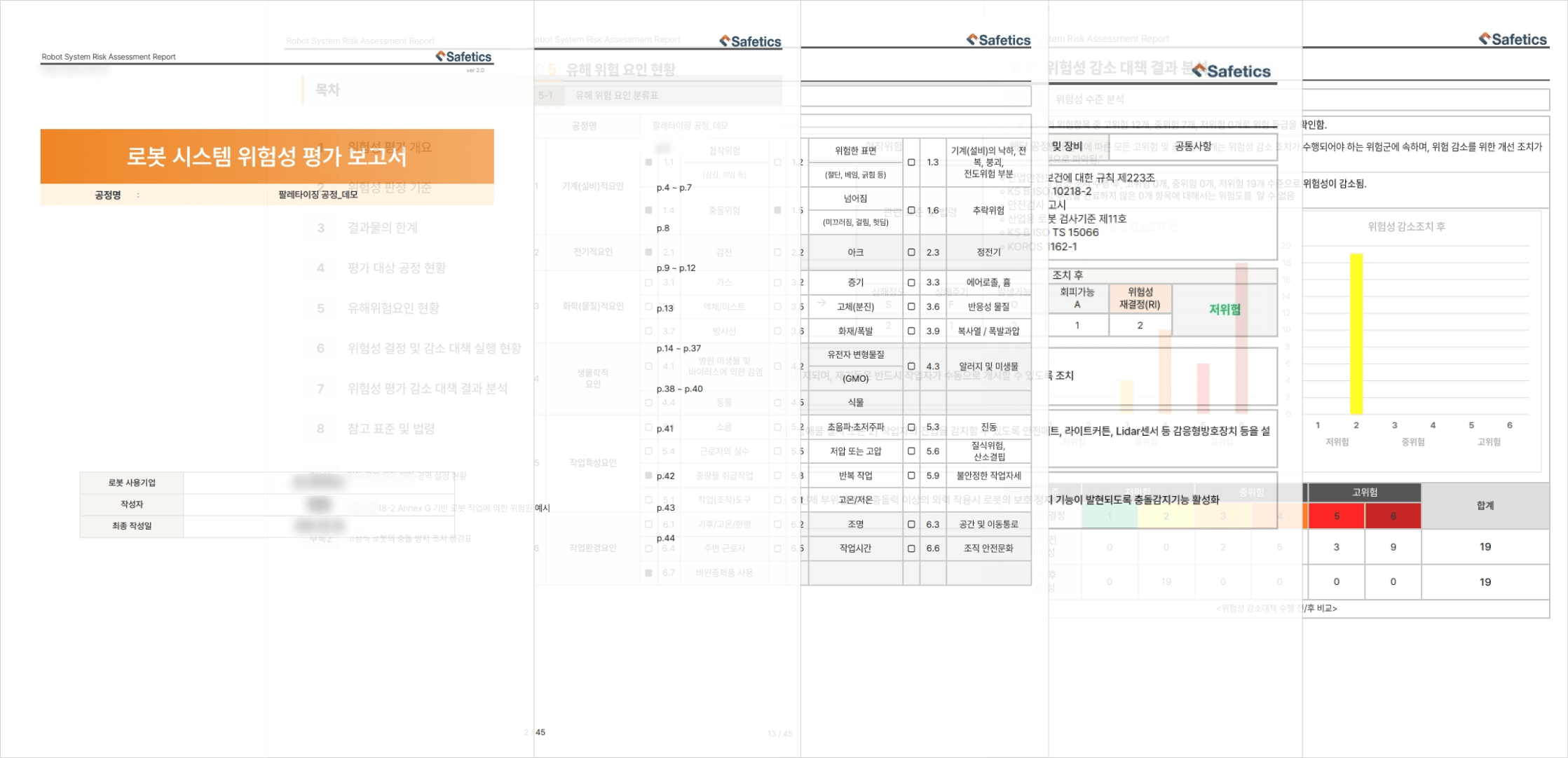Viewport: 1568px width, 758px height.
Task: Click the page reference p.8
Action: (x=663, y=228)
